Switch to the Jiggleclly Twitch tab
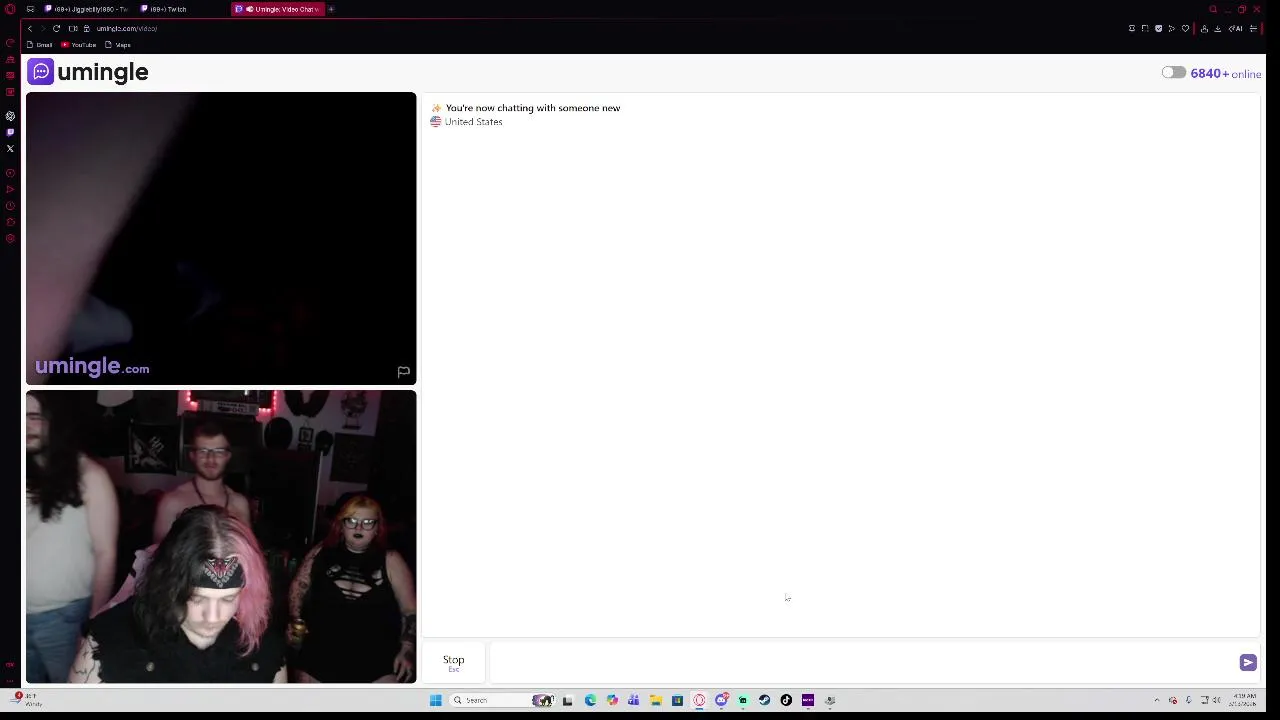This screenshot has width=1280, height=720. (x=86, y=9)
